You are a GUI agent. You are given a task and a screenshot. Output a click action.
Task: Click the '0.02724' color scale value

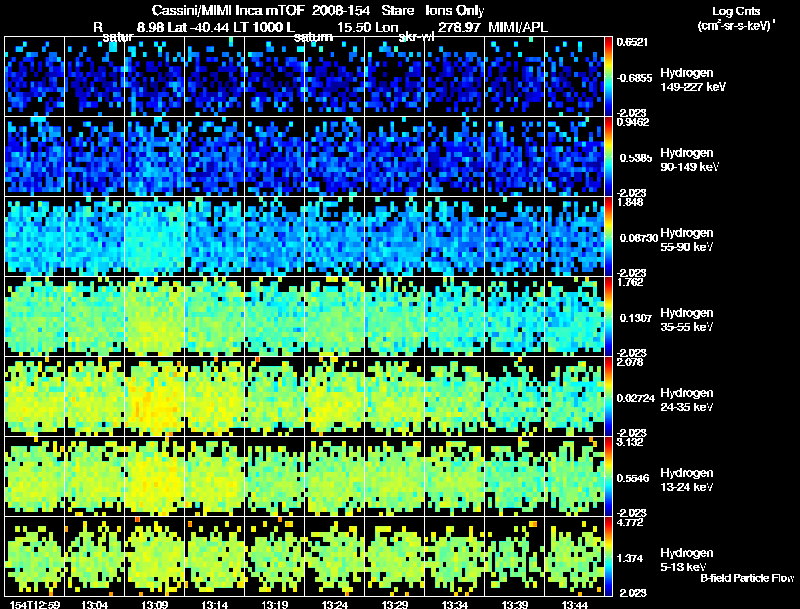[636, 398]
